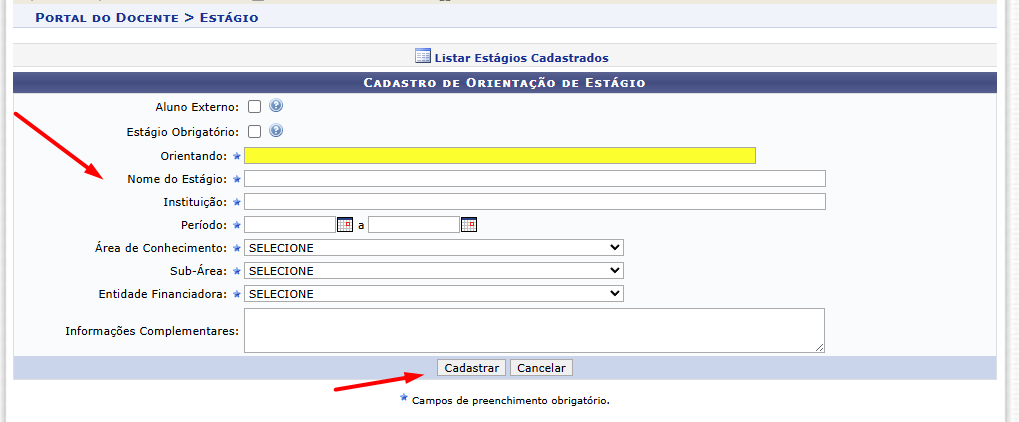Enable the Estágio Obrigatório checkbox

pos(255,132)
